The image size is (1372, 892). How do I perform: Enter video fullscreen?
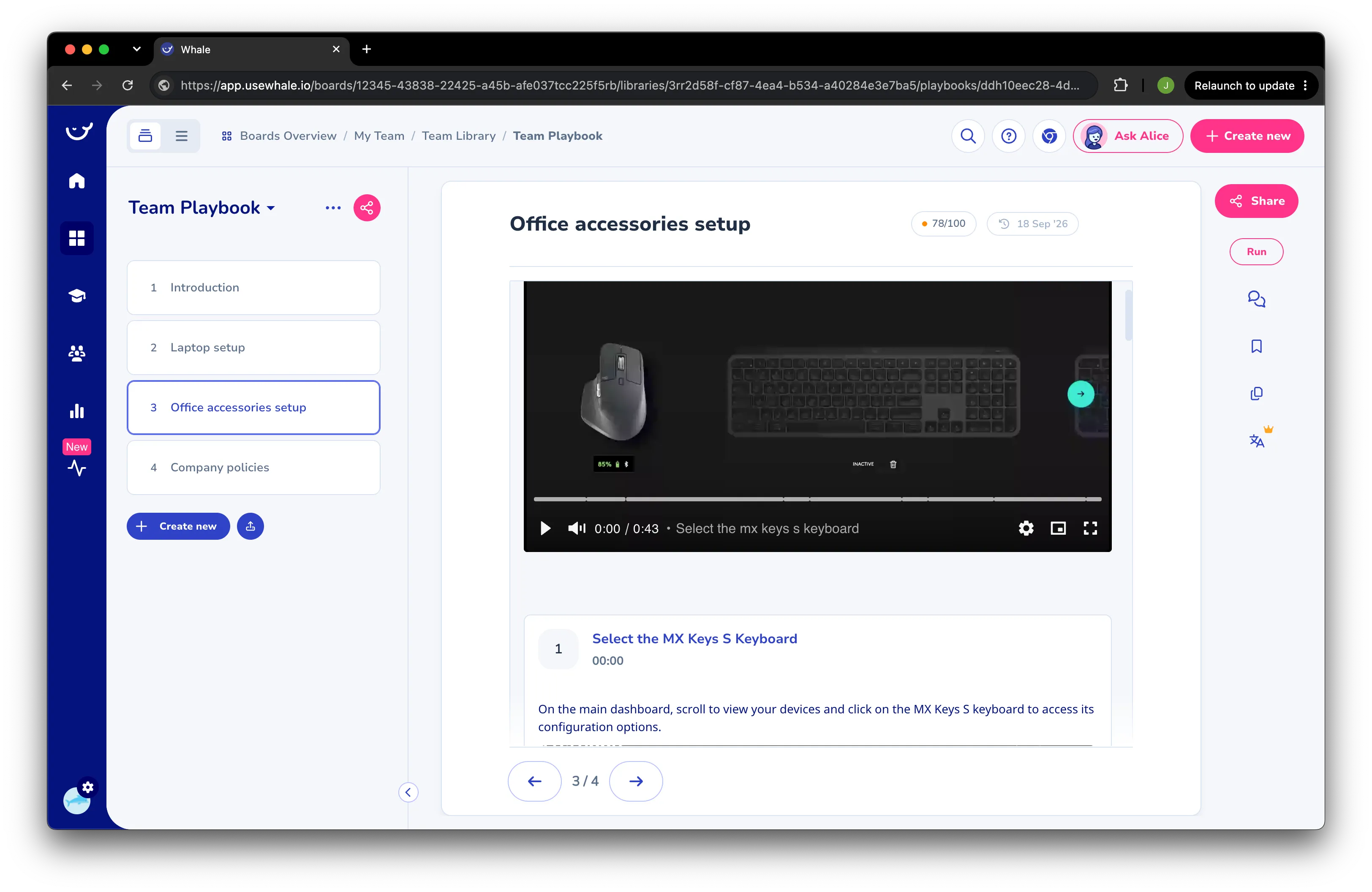[1090, 528]
